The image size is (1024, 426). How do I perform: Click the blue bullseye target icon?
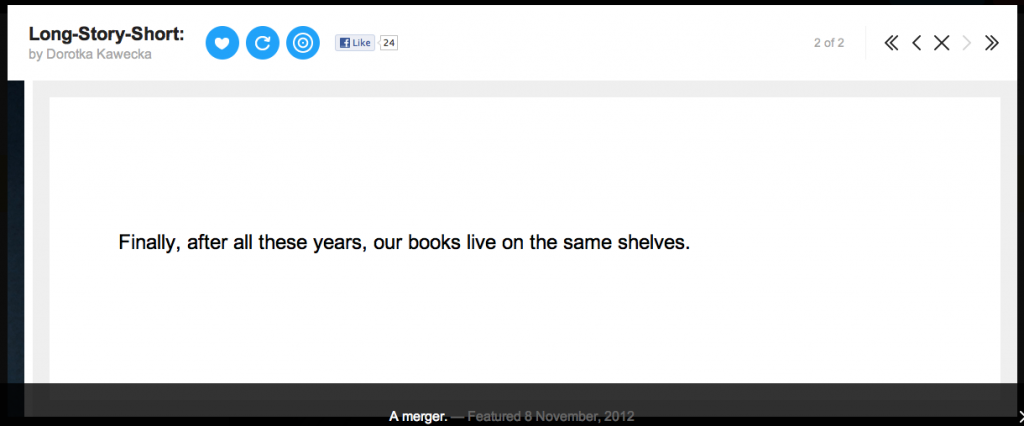(303, 43)
